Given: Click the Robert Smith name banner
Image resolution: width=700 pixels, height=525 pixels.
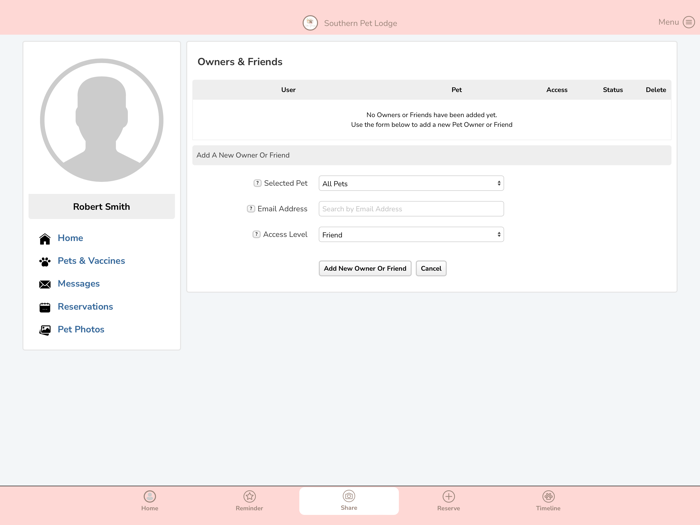Looking at the screenshot, I should [102, 206].
